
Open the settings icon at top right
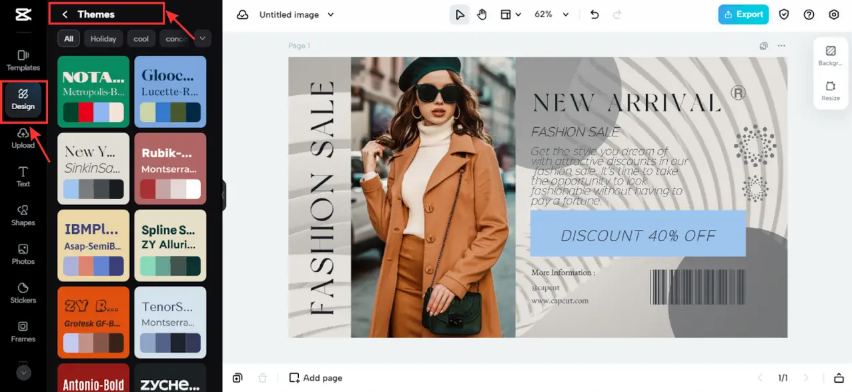click(x=834, y=15)
